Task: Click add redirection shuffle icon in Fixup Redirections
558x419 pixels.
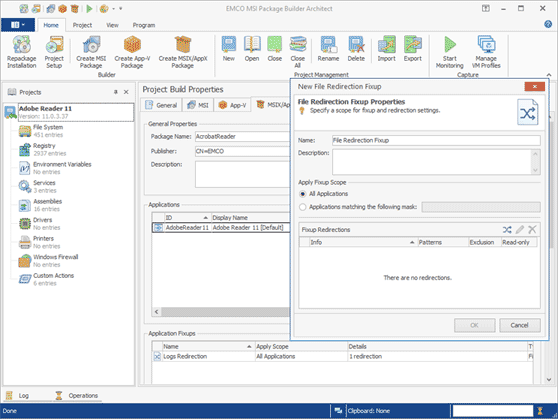Action: pyautogui.click(x=507, y=230)
